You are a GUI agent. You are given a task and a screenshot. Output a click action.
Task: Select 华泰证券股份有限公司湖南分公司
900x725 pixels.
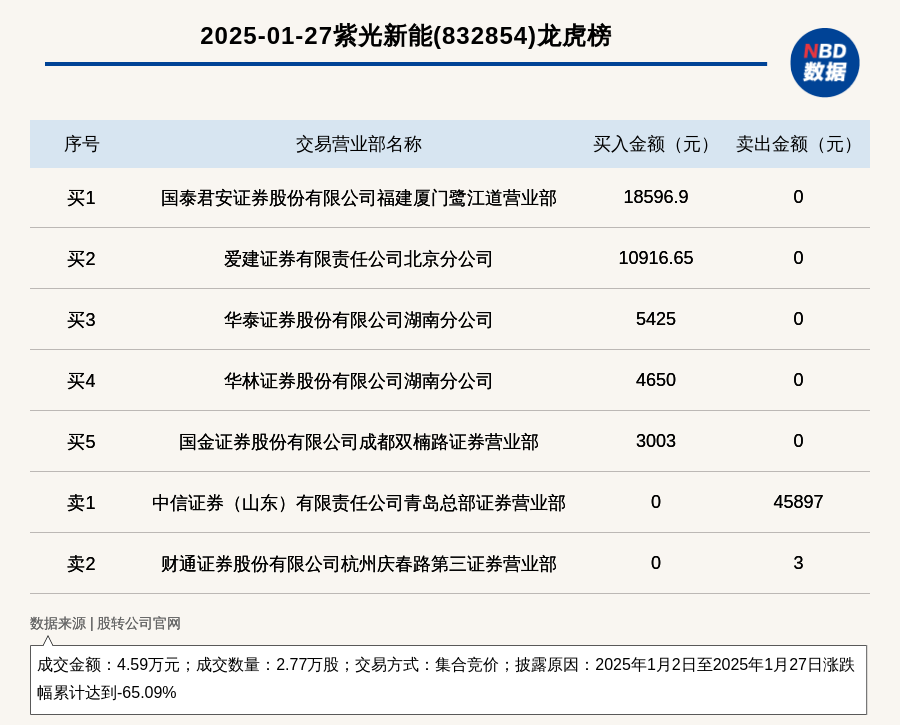point(359,320)
